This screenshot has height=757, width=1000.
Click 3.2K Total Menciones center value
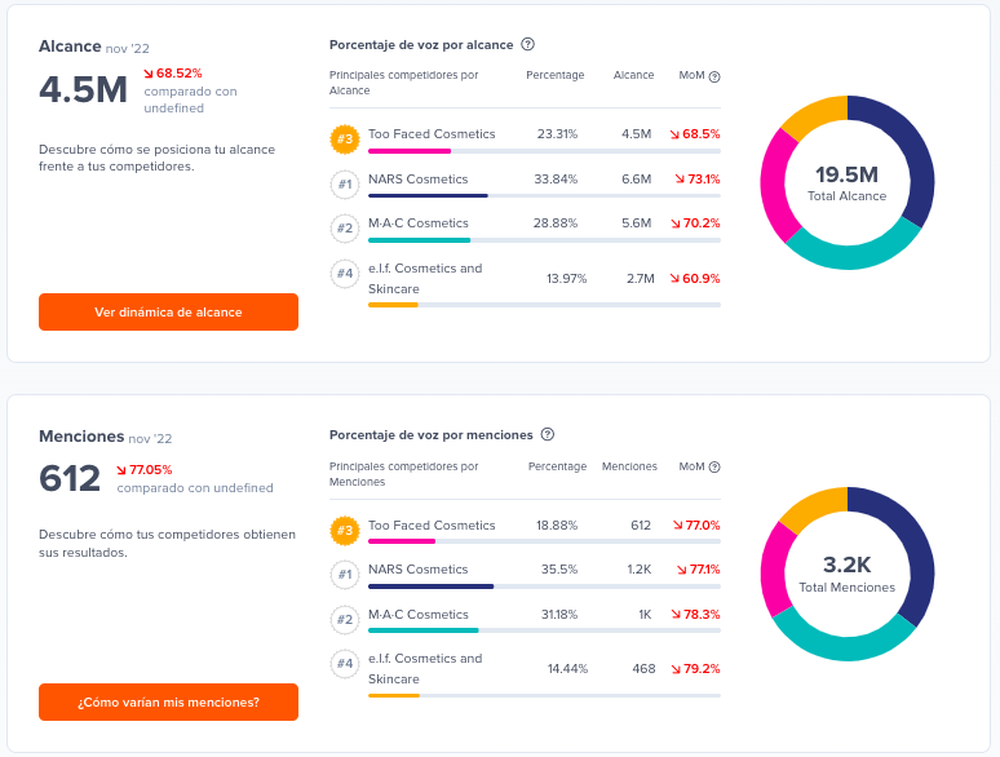click(847, 565)
